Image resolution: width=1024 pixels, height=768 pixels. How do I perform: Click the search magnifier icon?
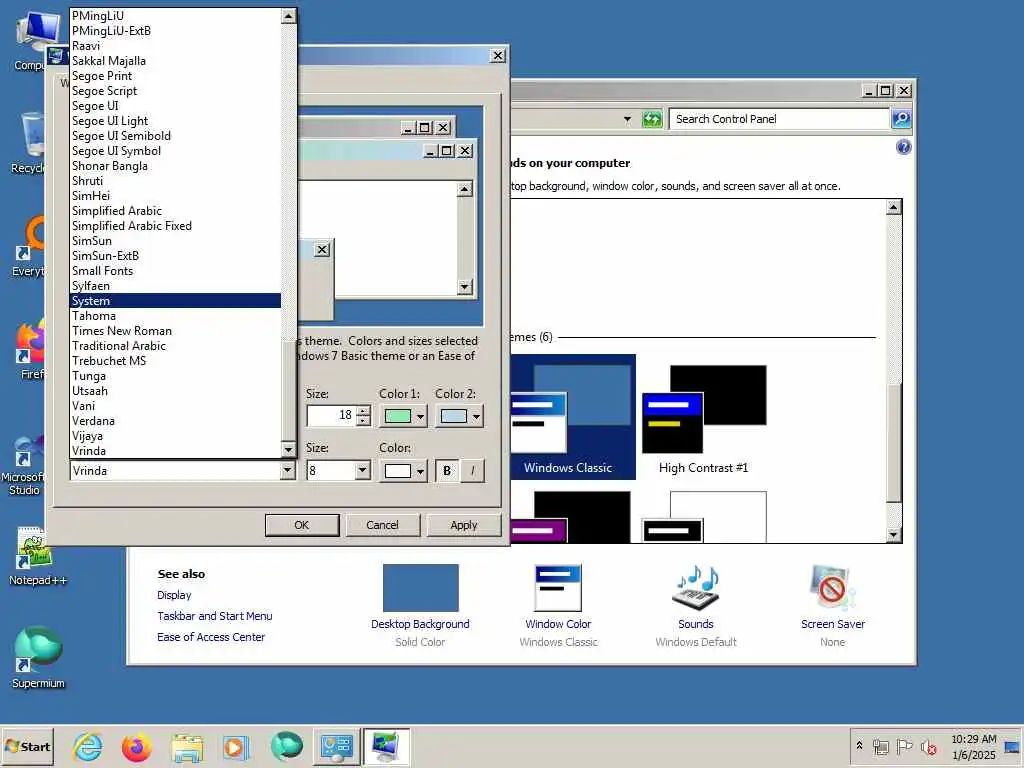tap(901, 119)
